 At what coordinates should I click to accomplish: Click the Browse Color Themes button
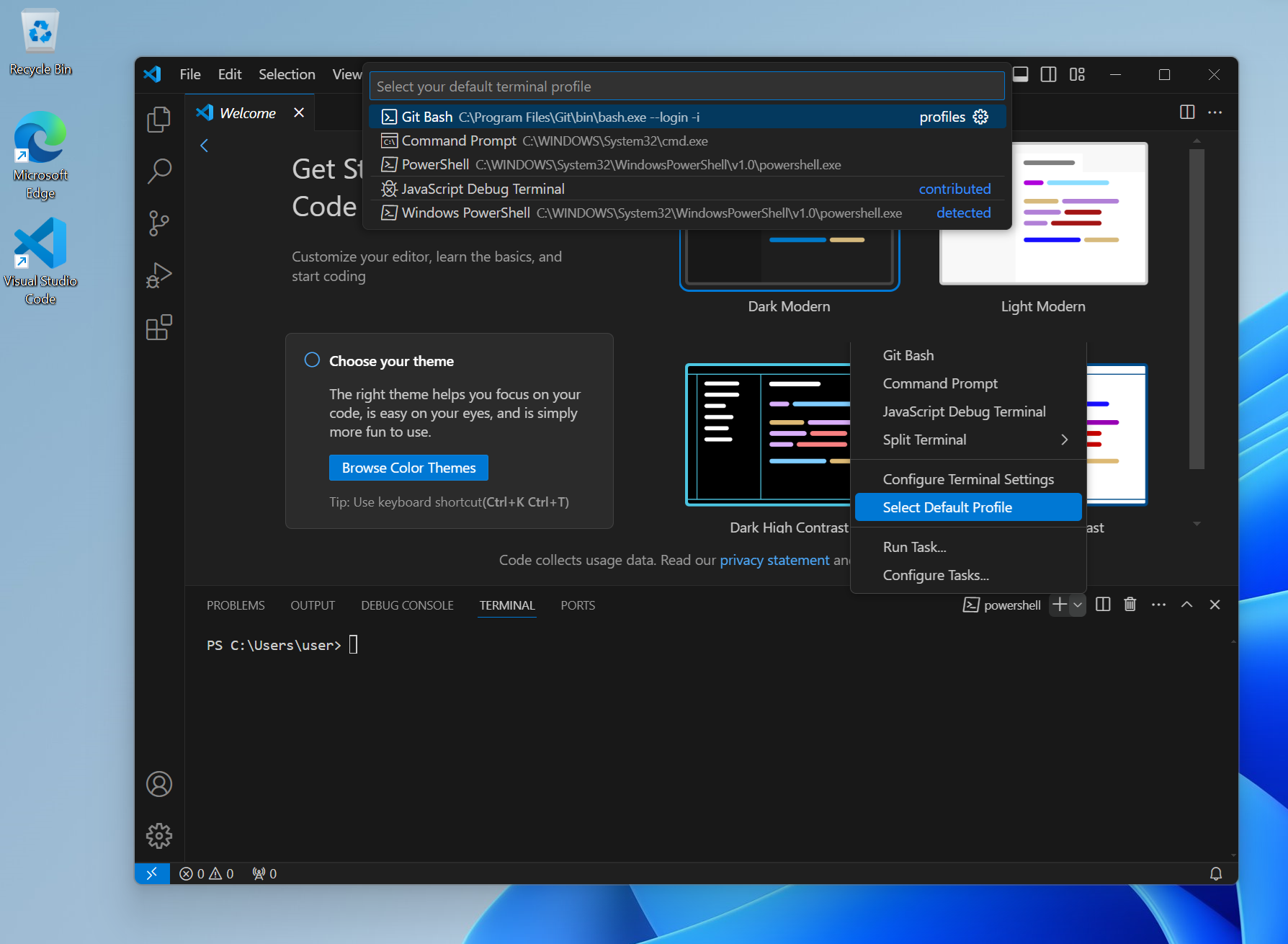(408, 468)
